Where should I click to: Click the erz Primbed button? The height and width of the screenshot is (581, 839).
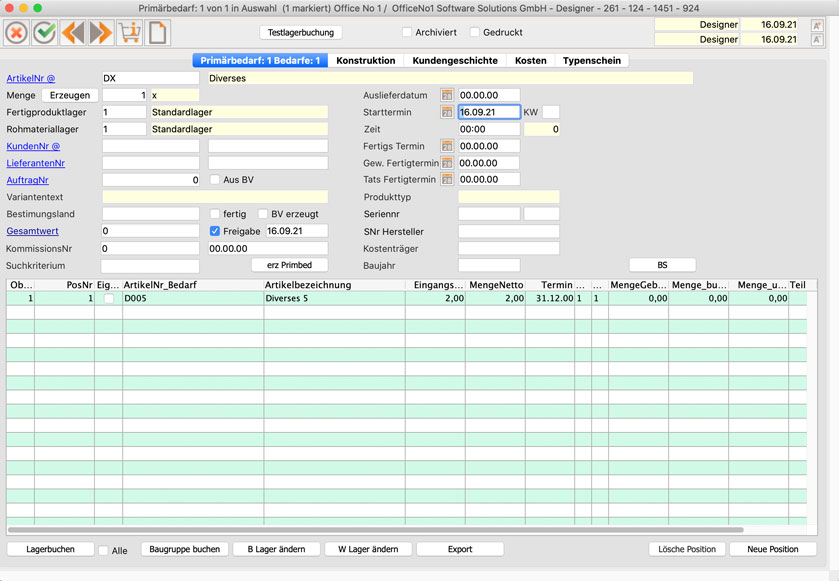tap(289, 265)
